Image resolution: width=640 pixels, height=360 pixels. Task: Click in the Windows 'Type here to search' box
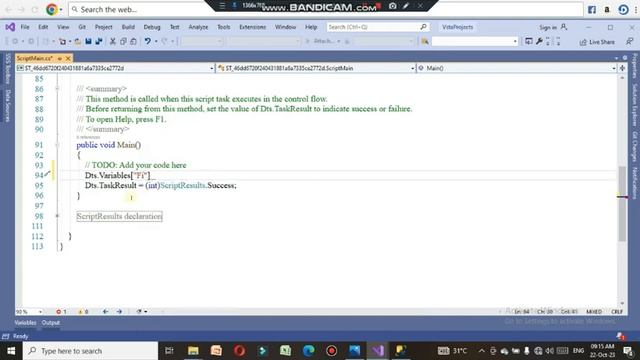coord(91,351)
